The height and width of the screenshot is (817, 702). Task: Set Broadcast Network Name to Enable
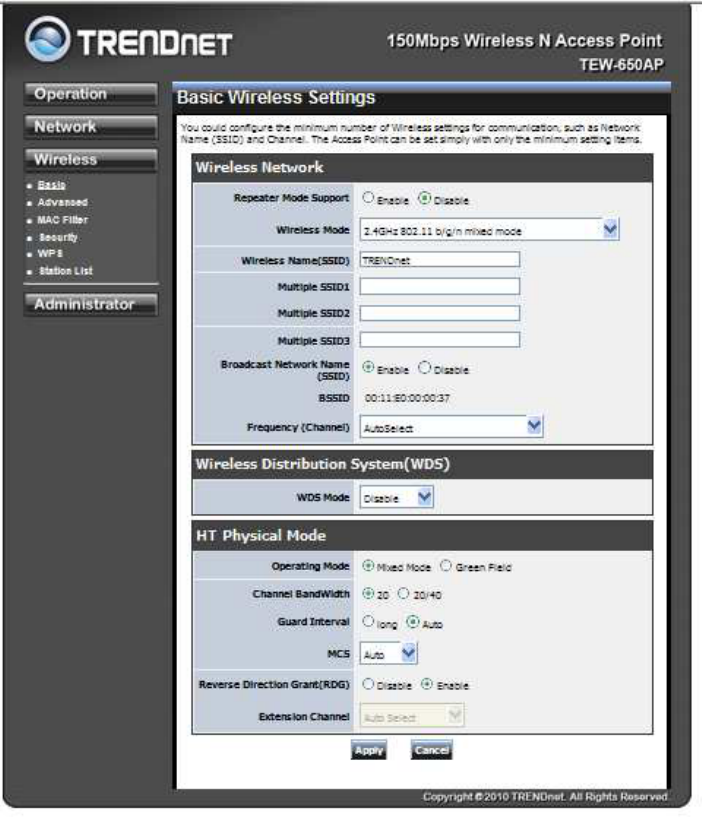(x=368, y=367)
